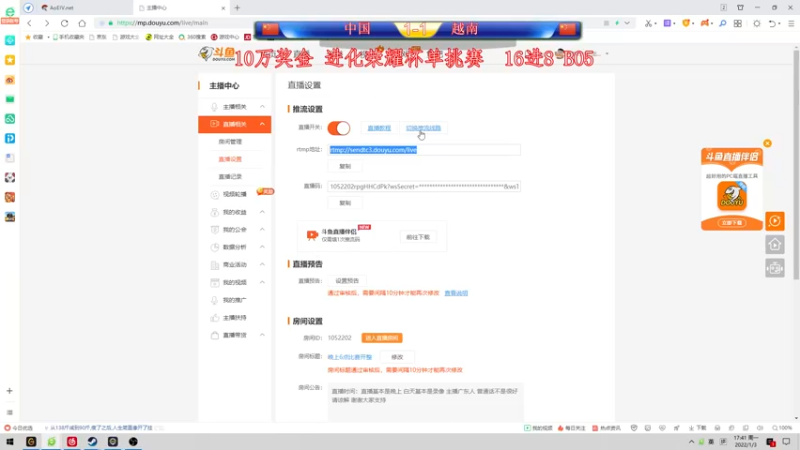Viewport: 800px width, 450px height.
Task: Expand the 数据分析 chevron
Action: tap(262, 247)
